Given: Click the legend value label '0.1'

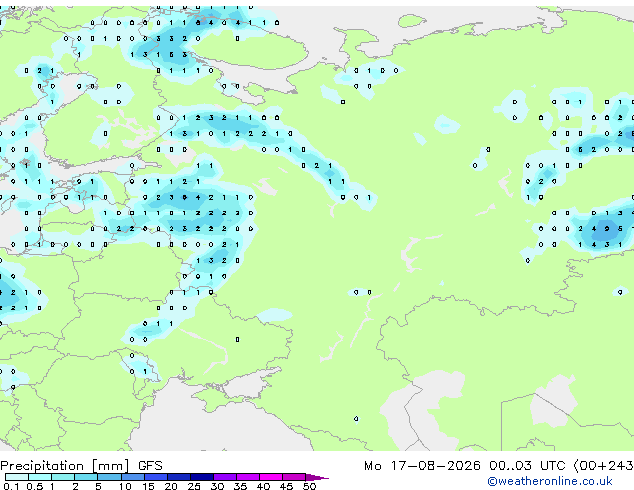Looking at the screenshot, I should click(12, 486).
